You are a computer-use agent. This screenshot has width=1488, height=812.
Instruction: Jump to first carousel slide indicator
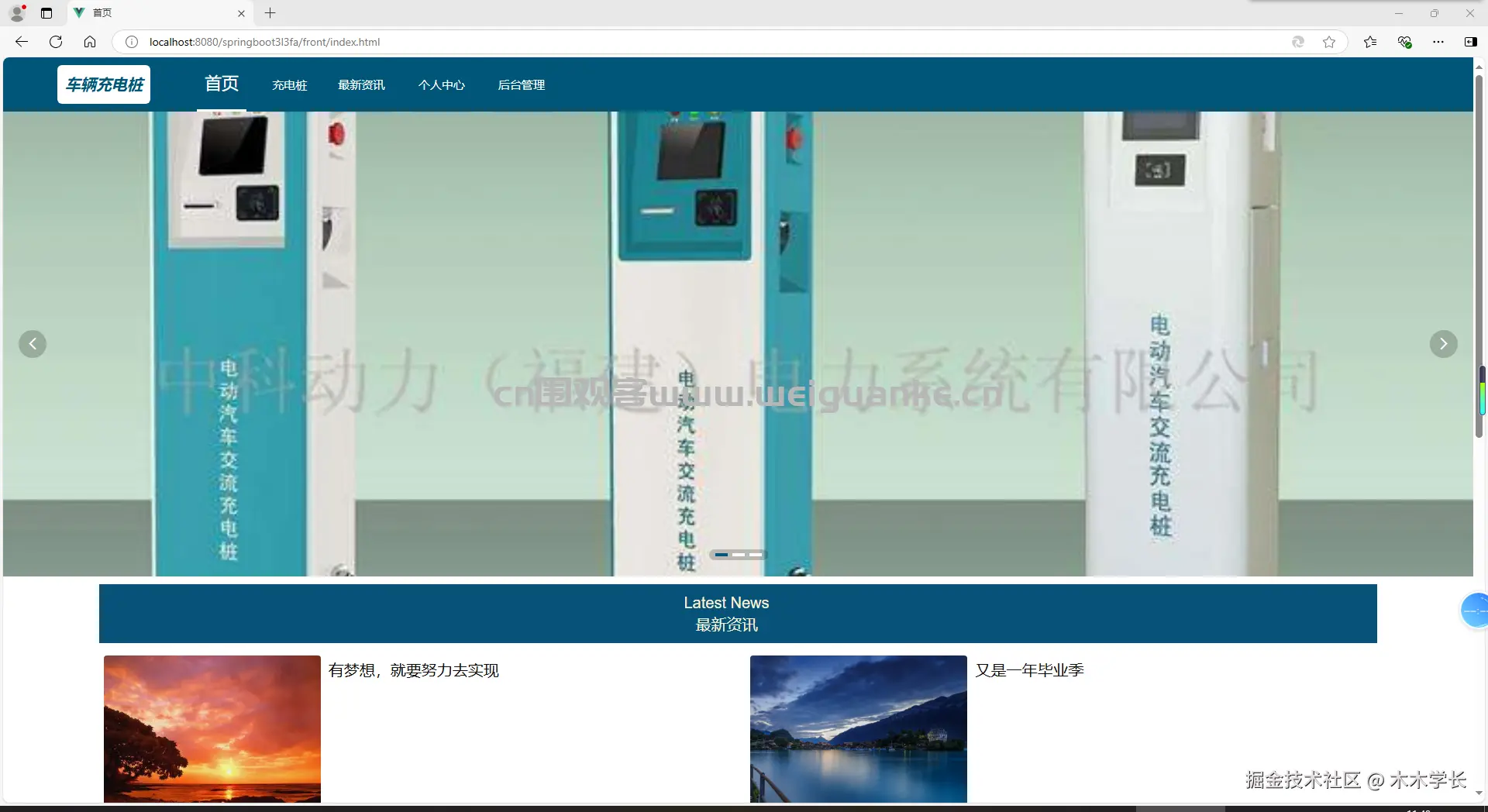point(722,555)
